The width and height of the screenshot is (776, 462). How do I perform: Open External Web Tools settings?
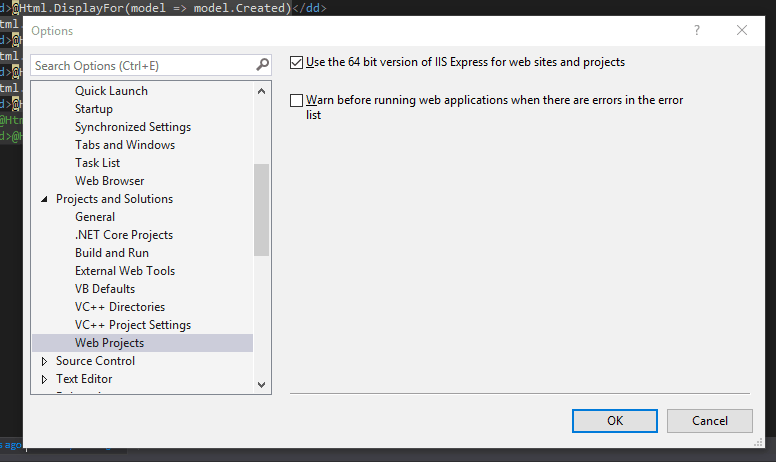[x=124, y=271]
